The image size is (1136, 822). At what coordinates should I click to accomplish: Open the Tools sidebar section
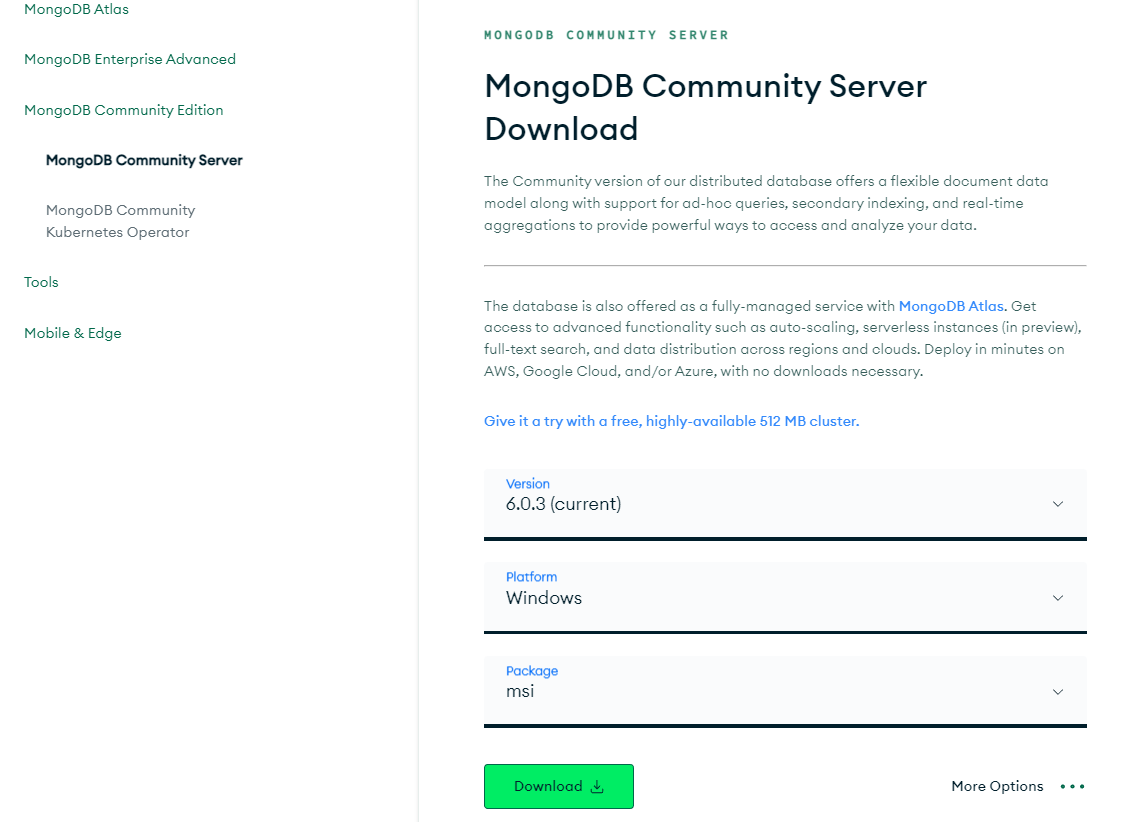click(x=41, y=282)
